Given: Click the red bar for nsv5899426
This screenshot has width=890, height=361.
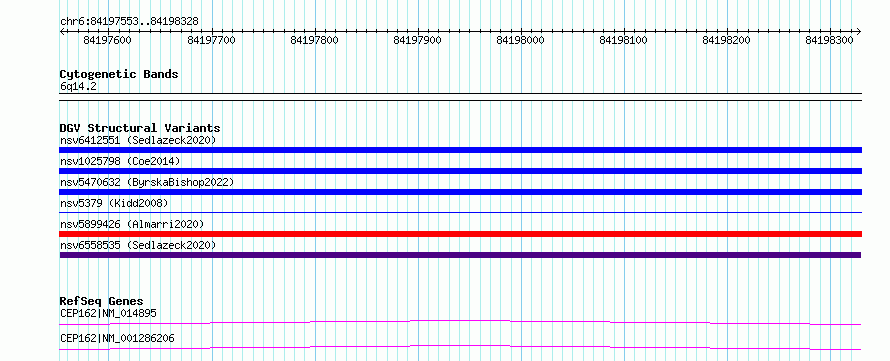Looking at the screenshot, I should (x=460, y=234).
